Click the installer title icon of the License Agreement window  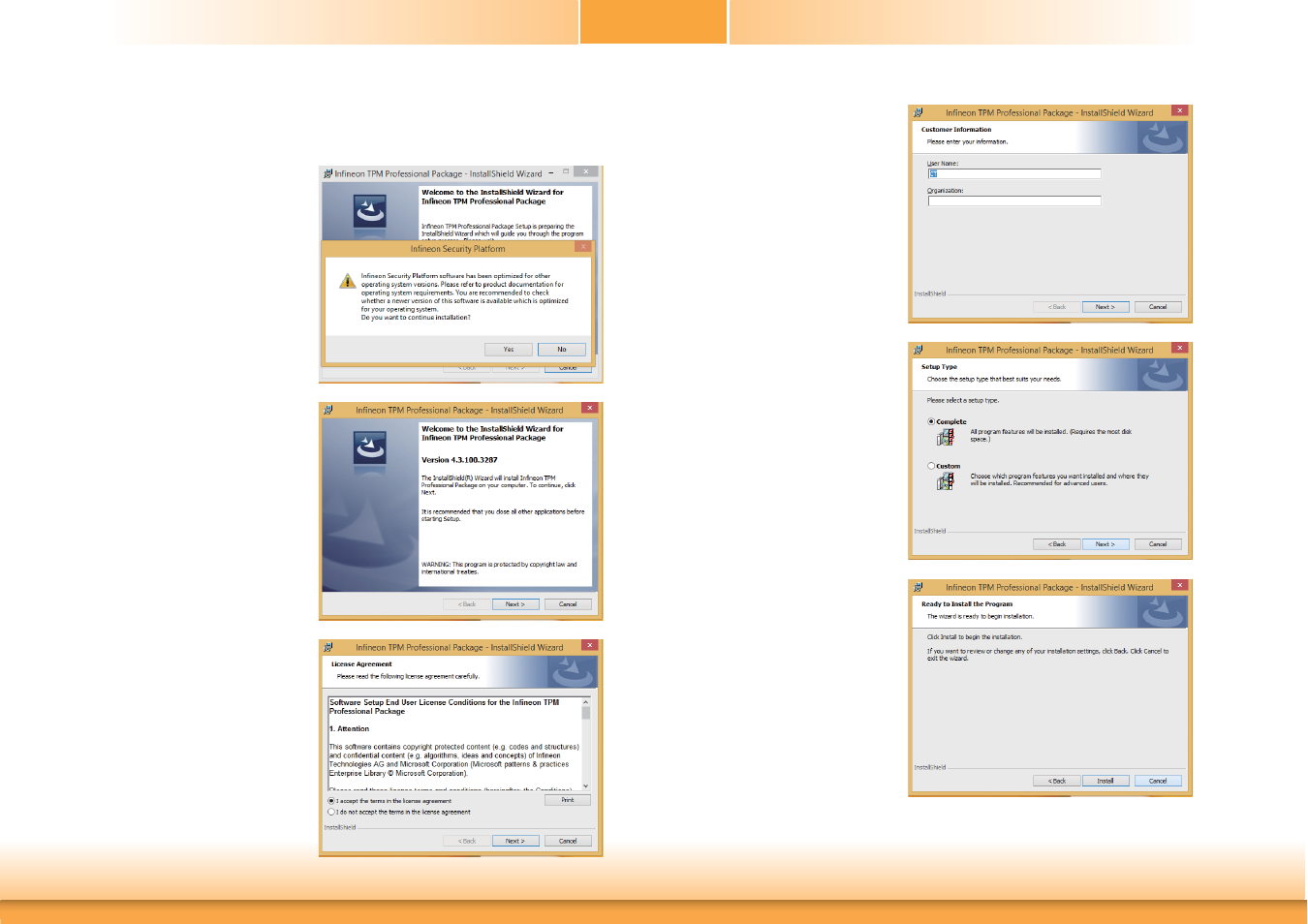coord(327,647)
